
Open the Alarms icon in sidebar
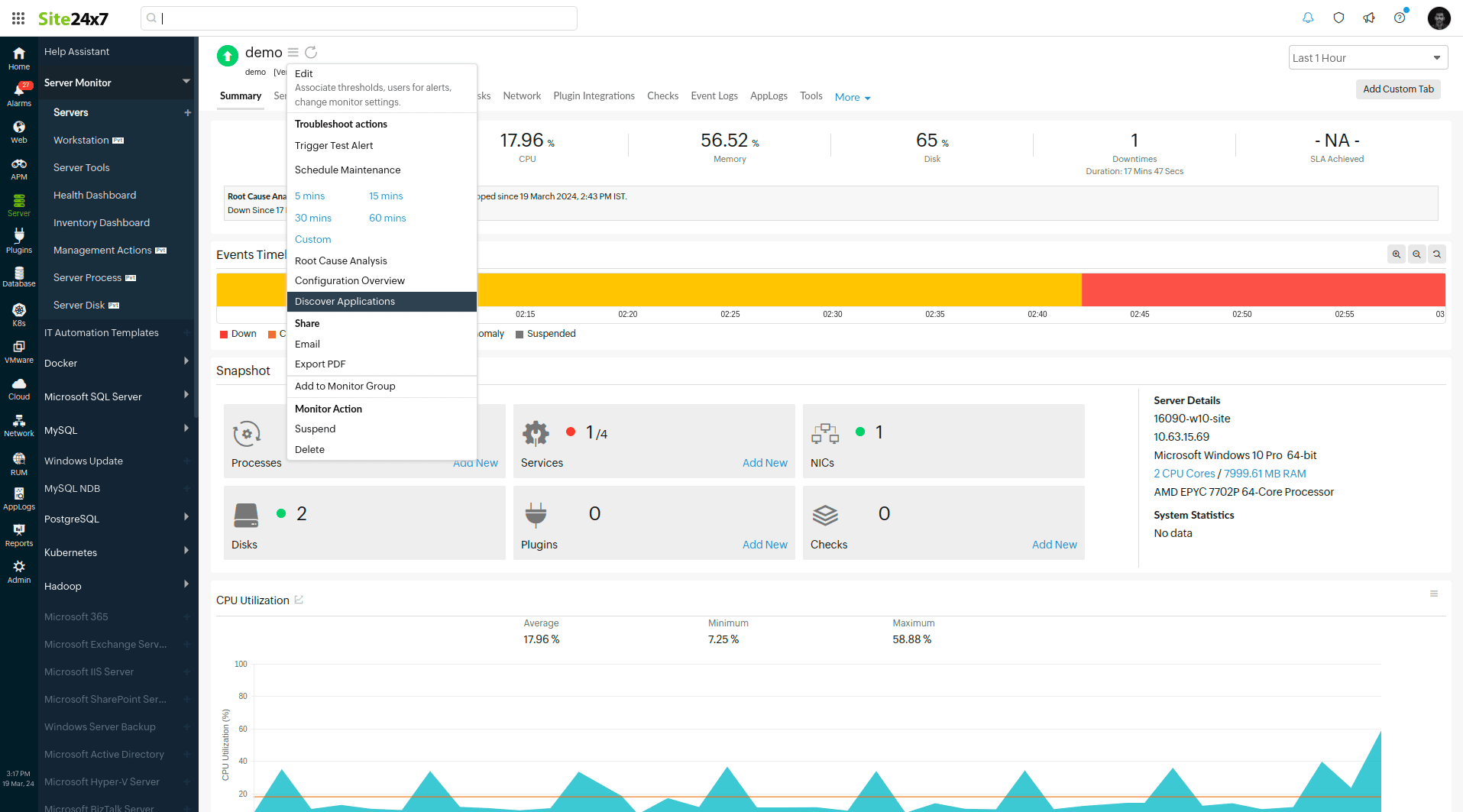click(x=19, y=94)
